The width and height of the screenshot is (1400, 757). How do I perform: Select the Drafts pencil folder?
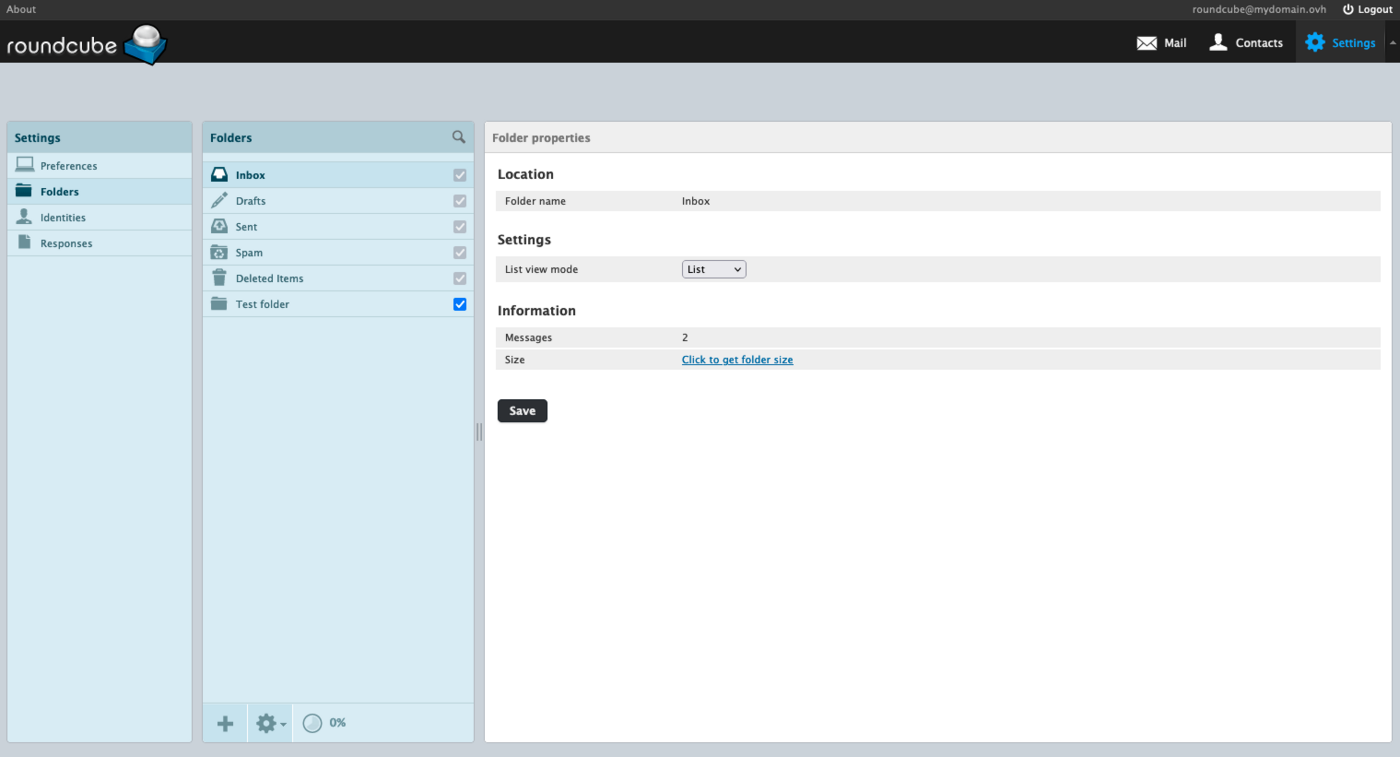[x=250, y=201]
